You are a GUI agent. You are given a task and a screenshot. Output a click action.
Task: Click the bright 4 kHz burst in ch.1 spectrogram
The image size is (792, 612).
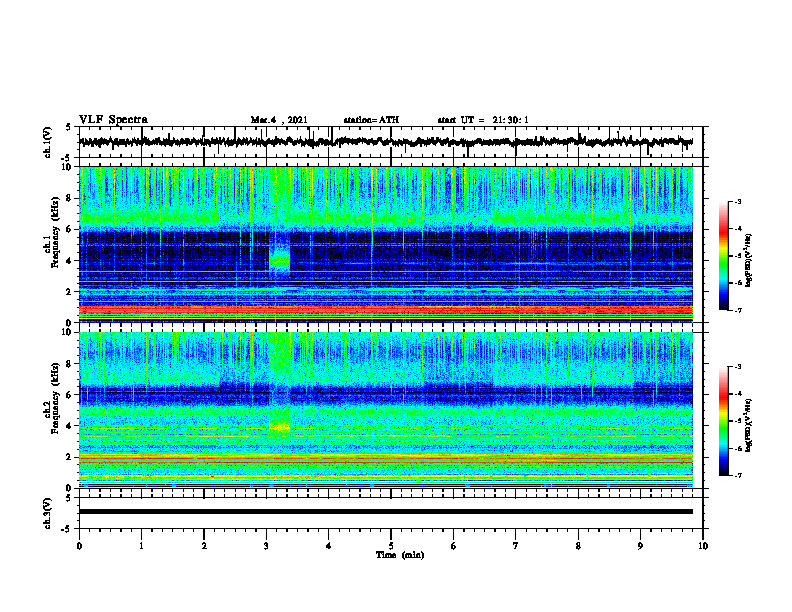pos(279,260)
